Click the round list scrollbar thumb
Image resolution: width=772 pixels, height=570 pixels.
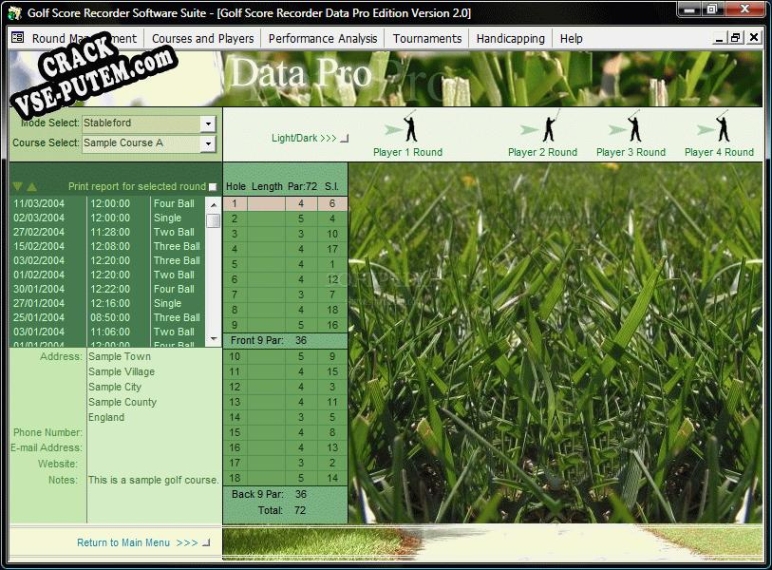(213, 221)
